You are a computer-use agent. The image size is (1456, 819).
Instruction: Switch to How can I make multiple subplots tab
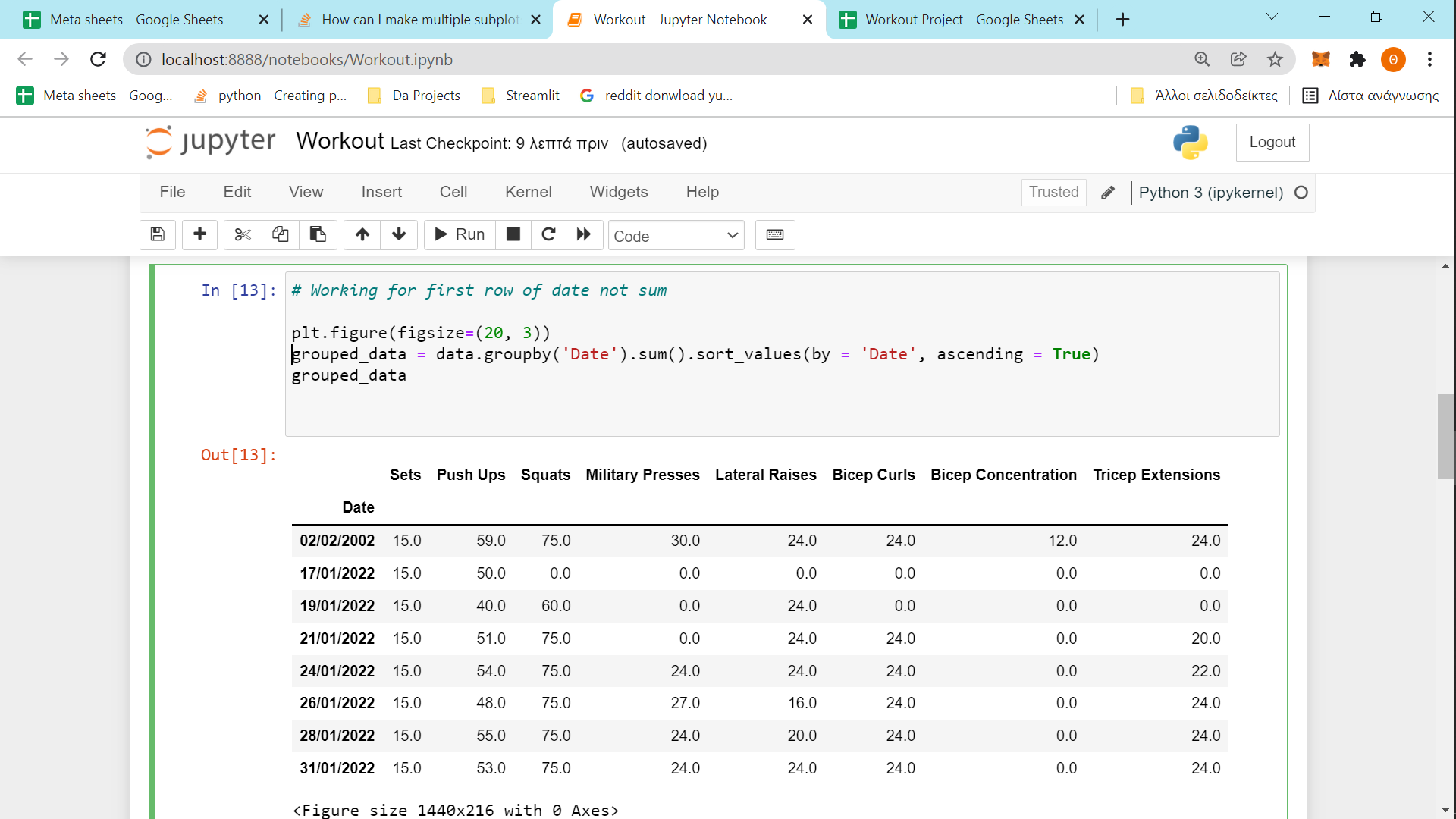pos(420,20)
